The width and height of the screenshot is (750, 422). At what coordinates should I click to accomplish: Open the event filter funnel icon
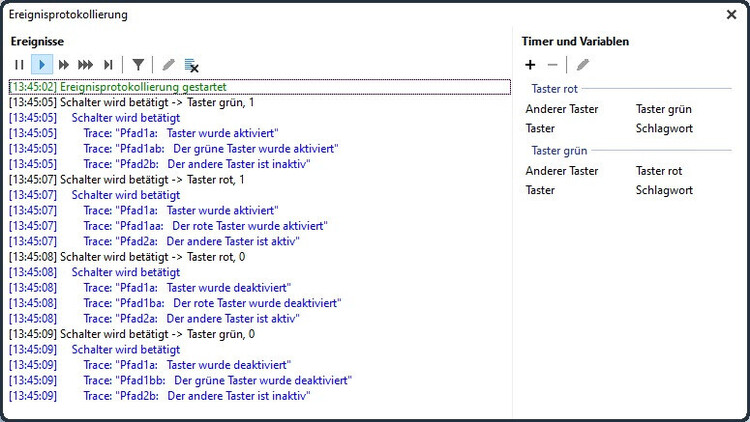pyautogui.click(x=138, y=65)
